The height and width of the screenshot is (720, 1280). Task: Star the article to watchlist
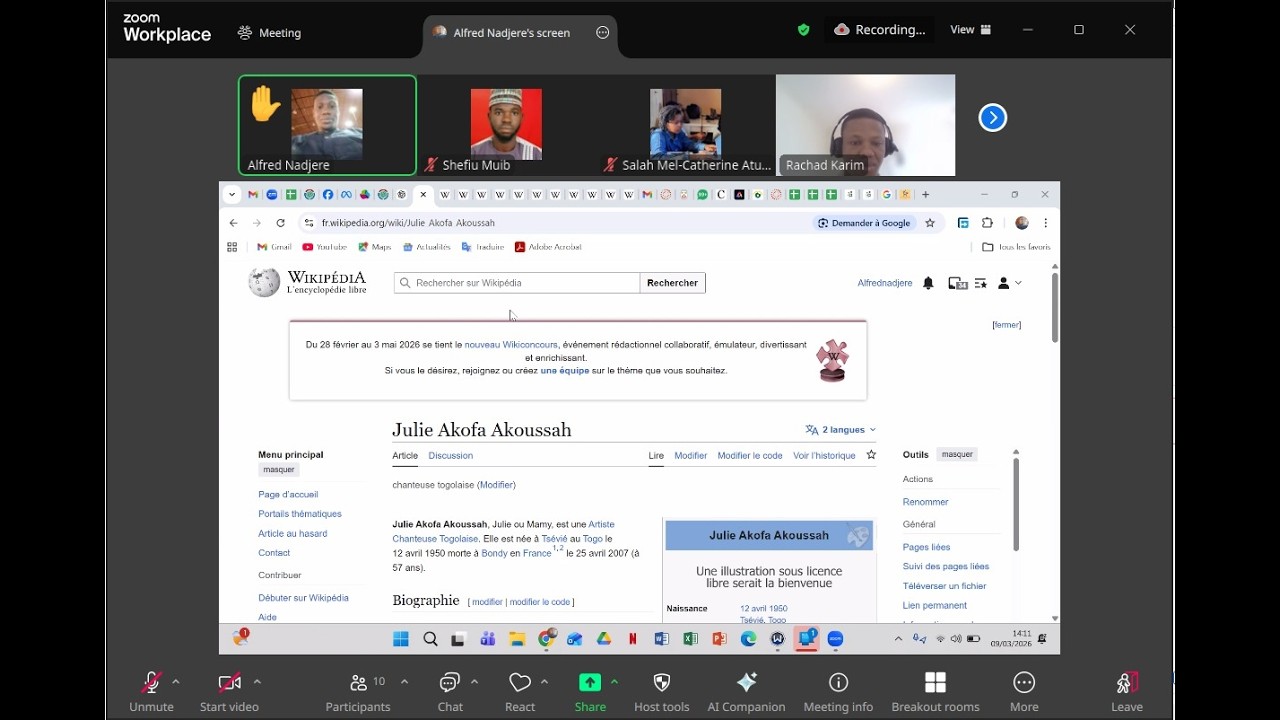click(871, 455)
